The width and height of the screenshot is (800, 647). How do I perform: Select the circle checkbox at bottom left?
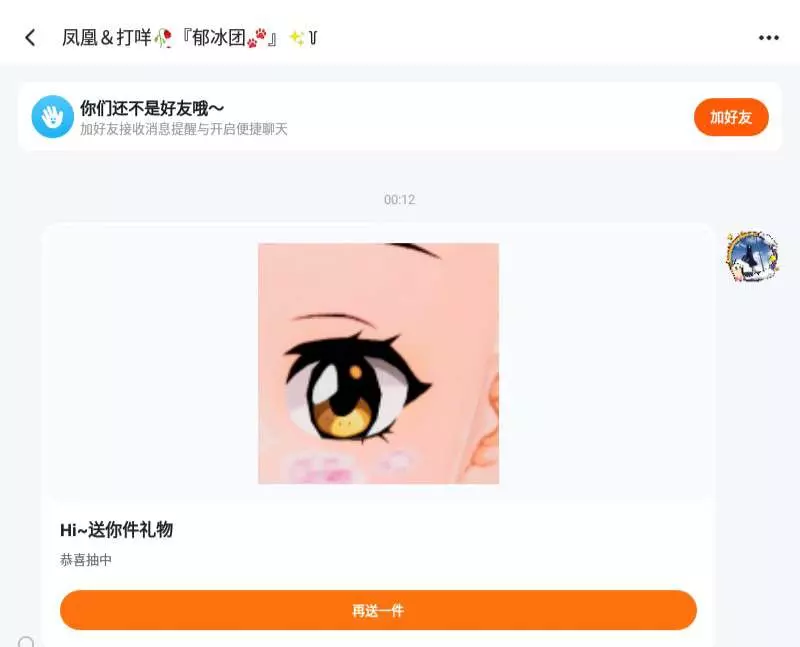tap(26, 642)
